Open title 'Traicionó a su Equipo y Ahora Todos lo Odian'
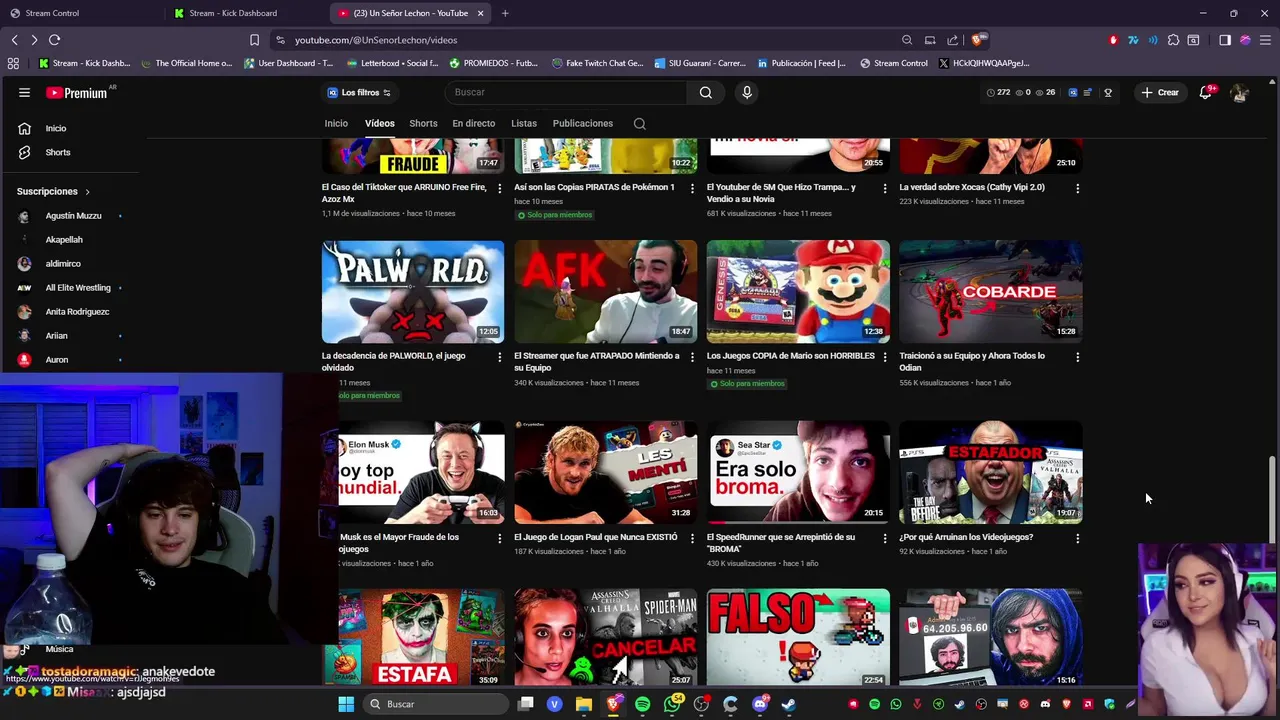1280x720 pixels. coord(972,362)
